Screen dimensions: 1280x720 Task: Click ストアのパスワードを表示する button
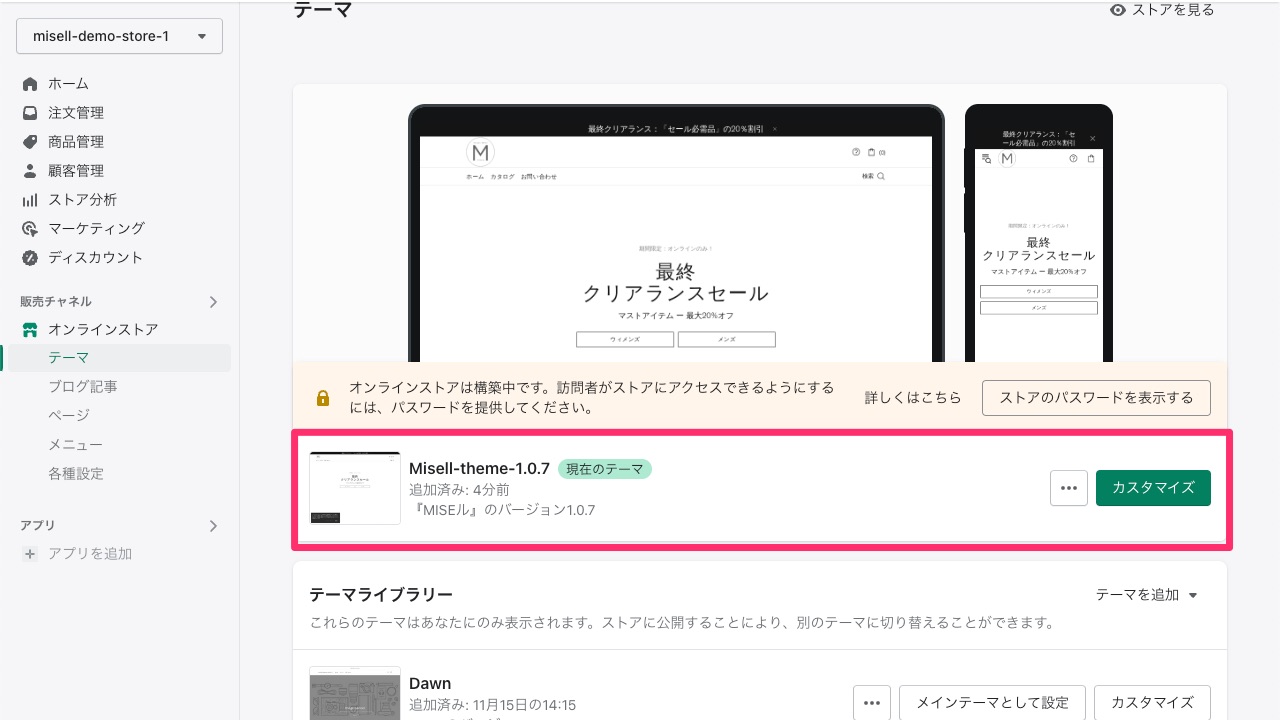pyautogui.click(x=1096, y=398)
